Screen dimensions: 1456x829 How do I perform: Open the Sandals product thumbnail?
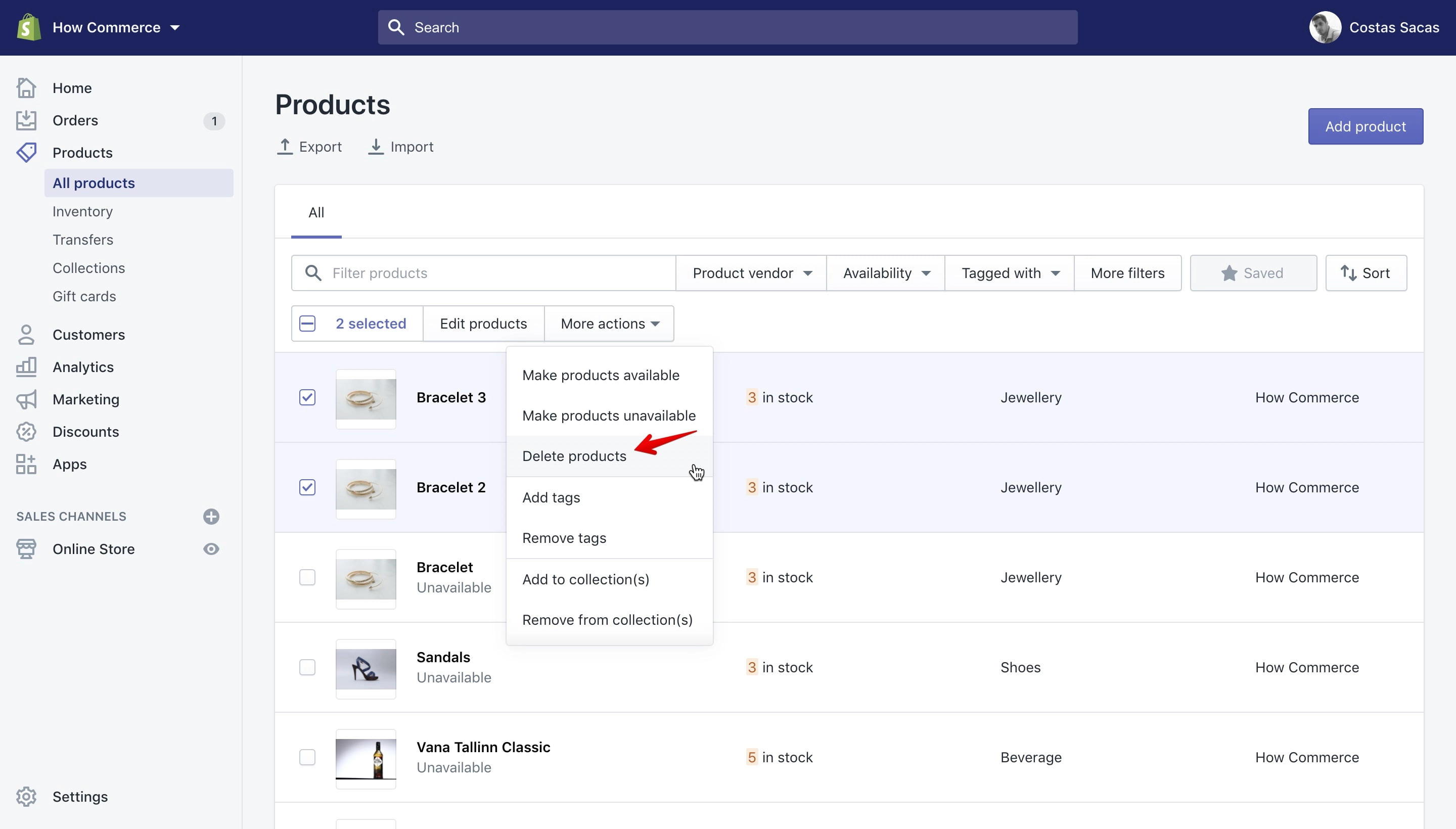click(366, 669)
